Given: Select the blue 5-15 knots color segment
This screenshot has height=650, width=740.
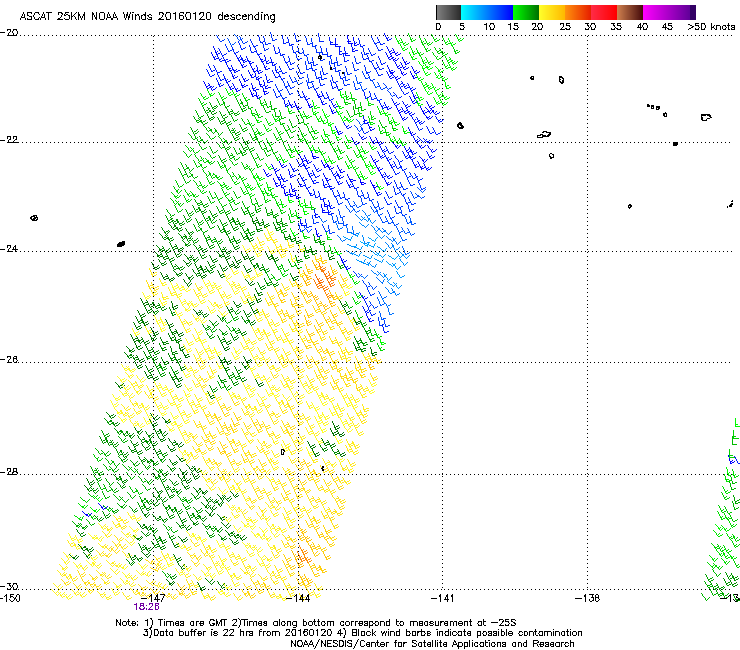Looking at the screenshot, I should pos(487,12).
